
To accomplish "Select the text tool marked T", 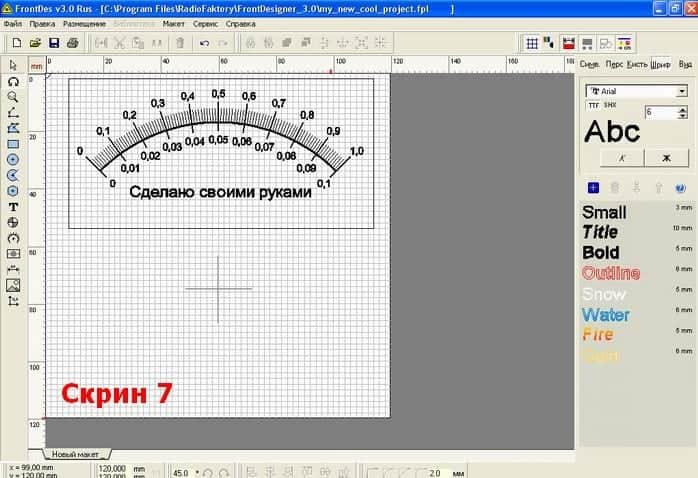I will click(x=13, y=207).
